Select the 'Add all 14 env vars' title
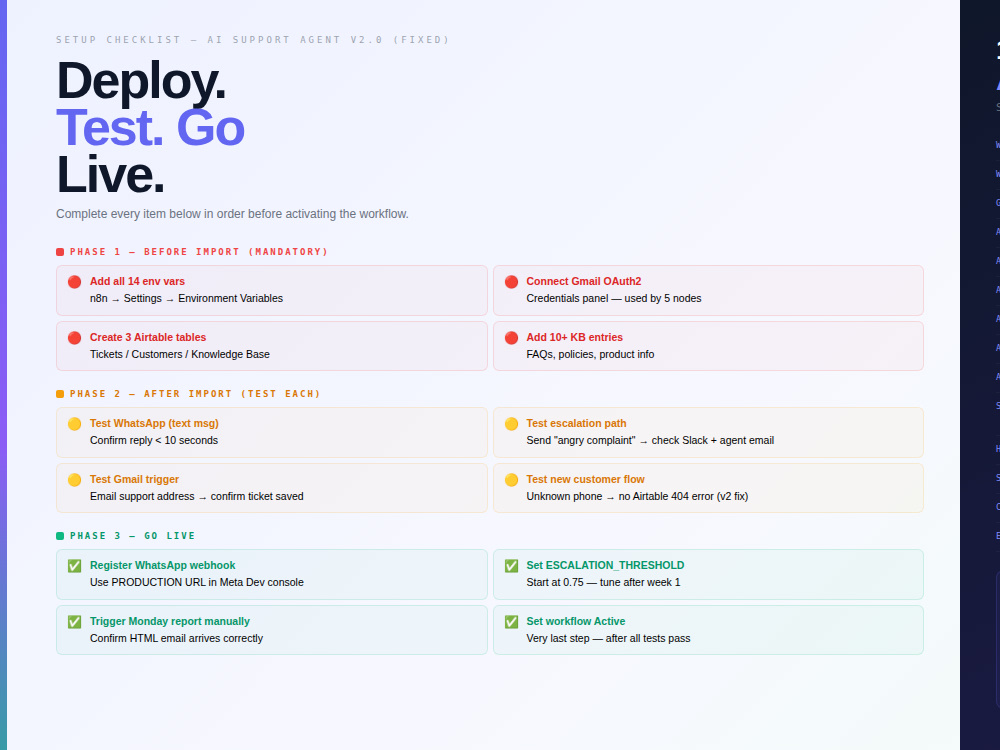Screen dimensions: 1000x750 pos(137,281)
